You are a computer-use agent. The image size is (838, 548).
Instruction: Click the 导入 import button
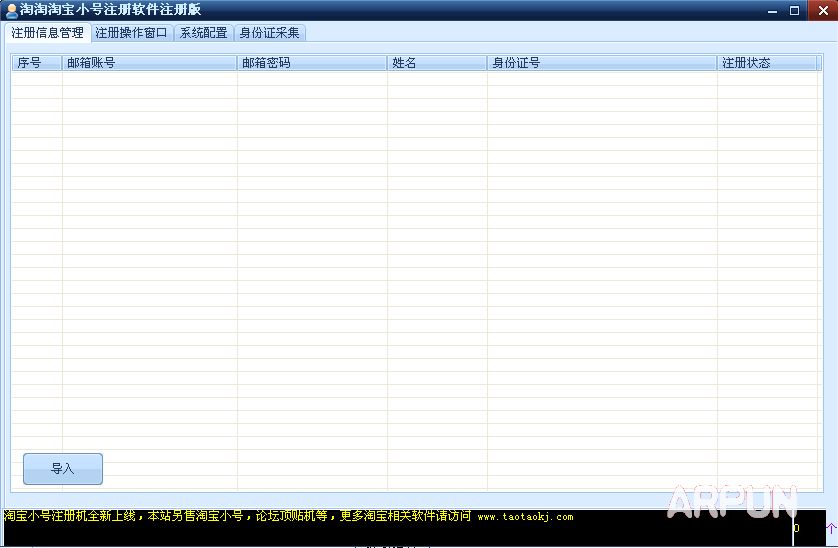click(x=63, y=469)
